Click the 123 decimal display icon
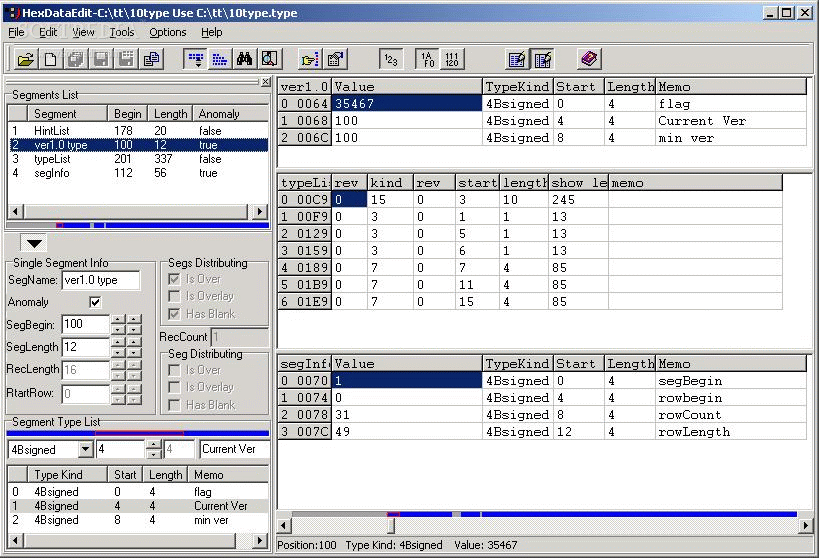The width and height of the screenshot is (819, 558). [x=391, y=60]
